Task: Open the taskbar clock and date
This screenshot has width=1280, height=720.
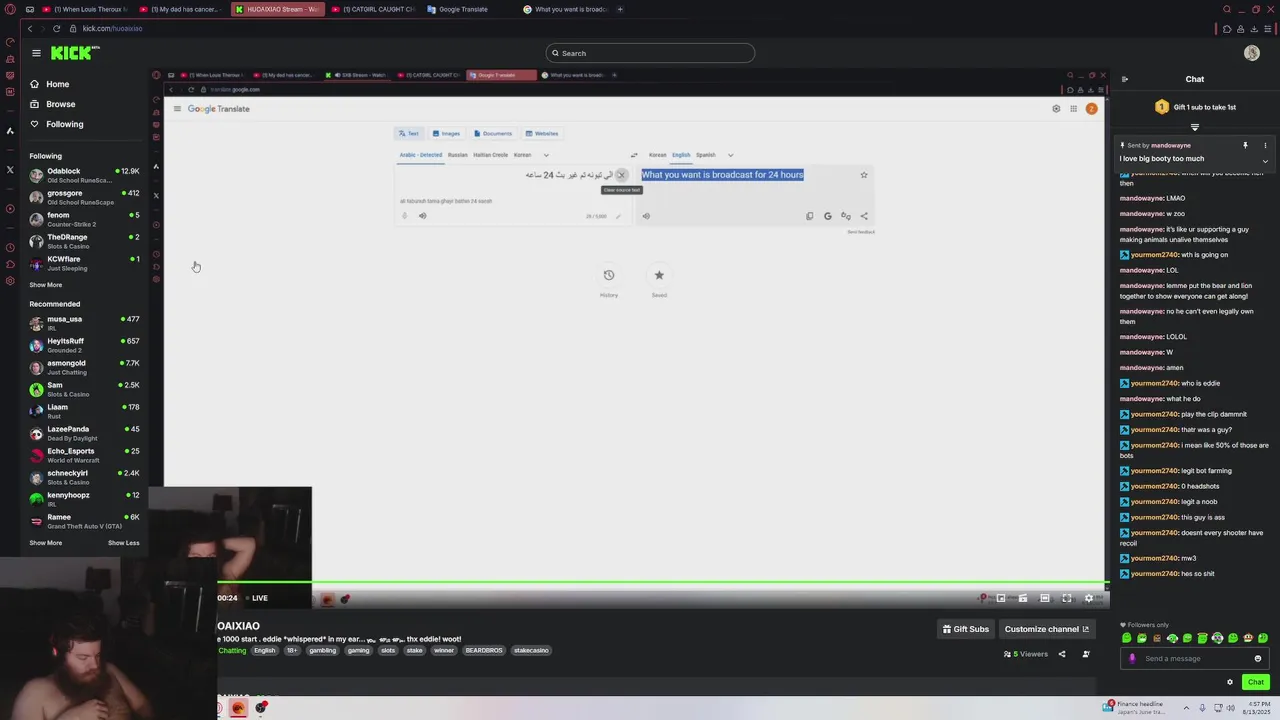Action: click(1256, 707)
